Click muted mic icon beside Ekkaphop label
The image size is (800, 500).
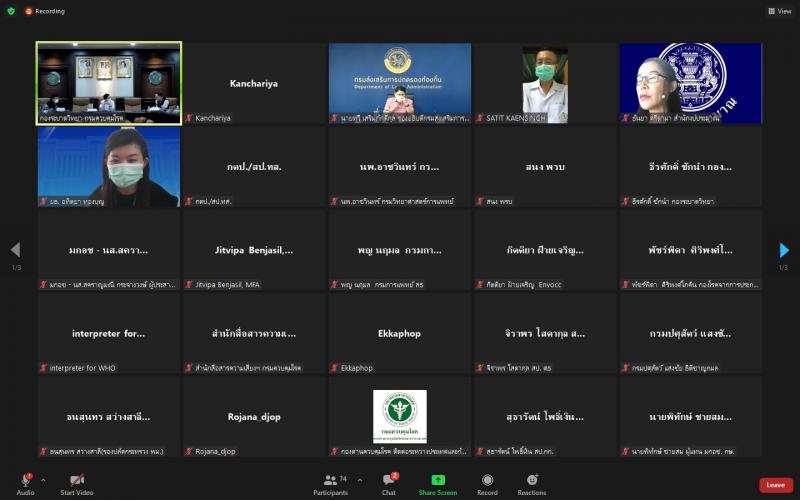[x=334, y=368]
